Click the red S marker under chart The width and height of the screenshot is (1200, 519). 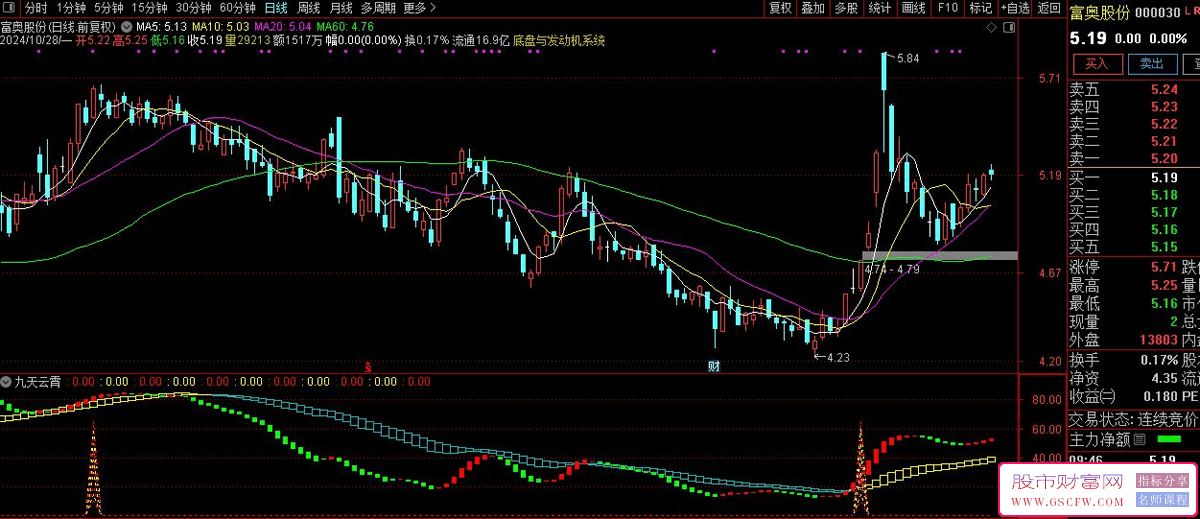pos(369,367)
